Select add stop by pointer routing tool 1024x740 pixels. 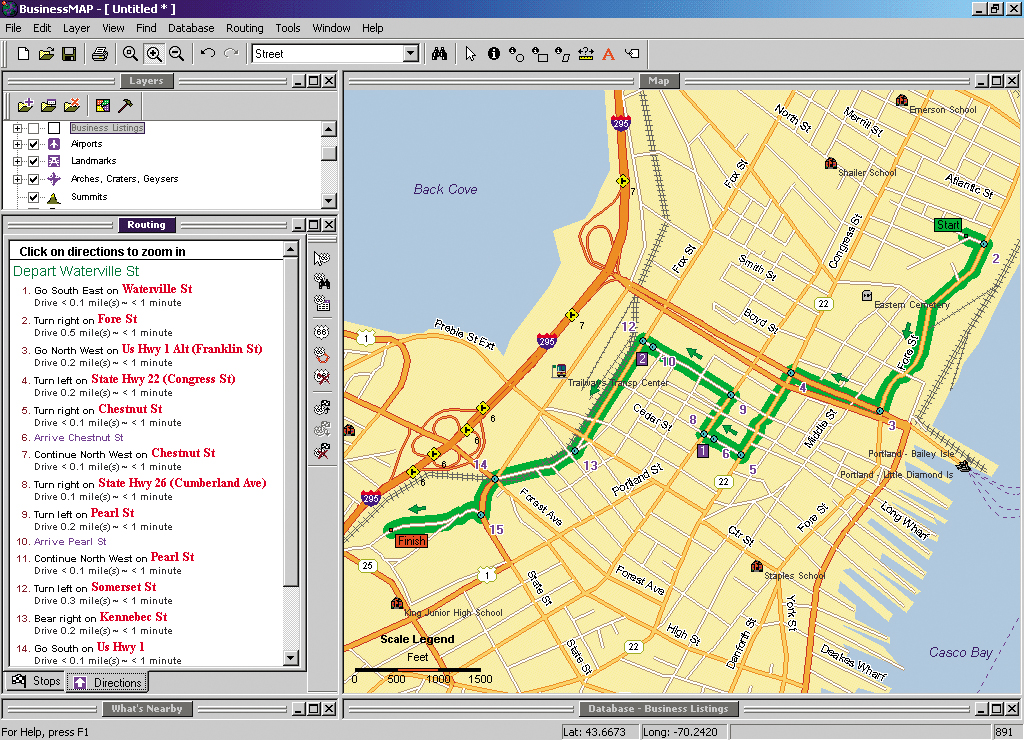point(321,259)
